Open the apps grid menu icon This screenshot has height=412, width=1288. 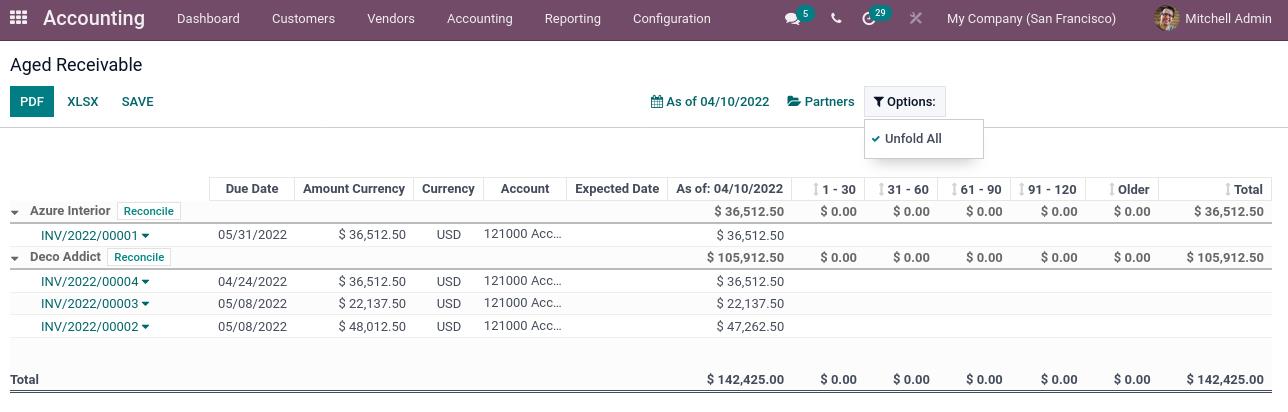[18, 18]
